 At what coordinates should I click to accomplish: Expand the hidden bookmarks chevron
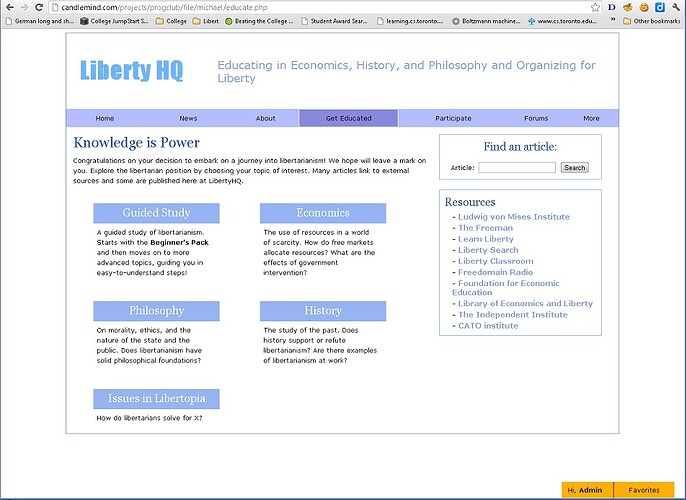tap(613, 20)
